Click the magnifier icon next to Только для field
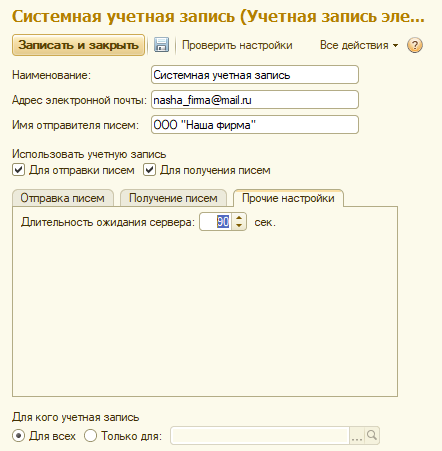Screen dimensions: 442x451 pyautogui.click(x=372, y=435)
